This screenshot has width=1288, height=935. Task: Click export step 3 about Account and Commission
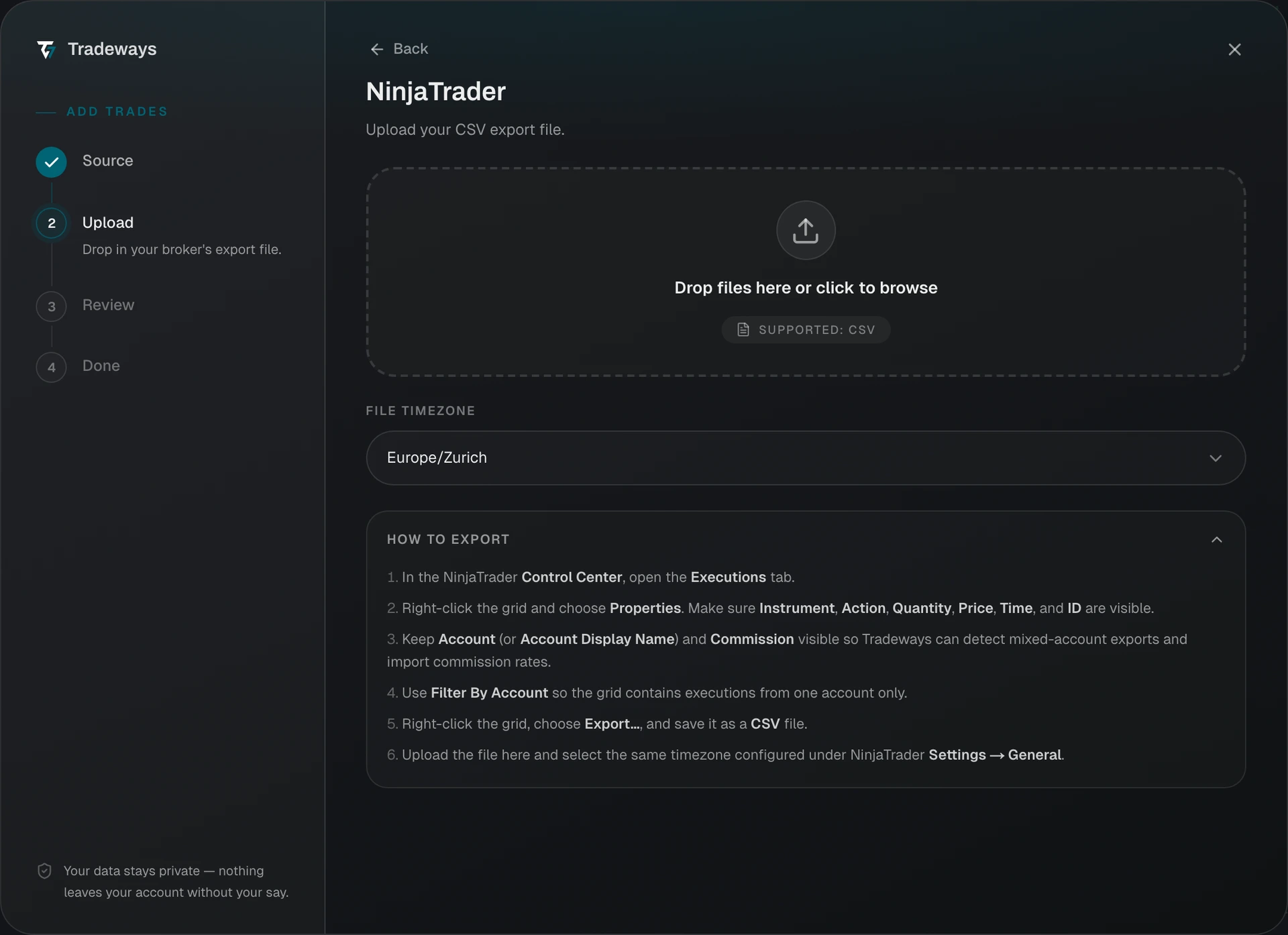coord(787,651)
